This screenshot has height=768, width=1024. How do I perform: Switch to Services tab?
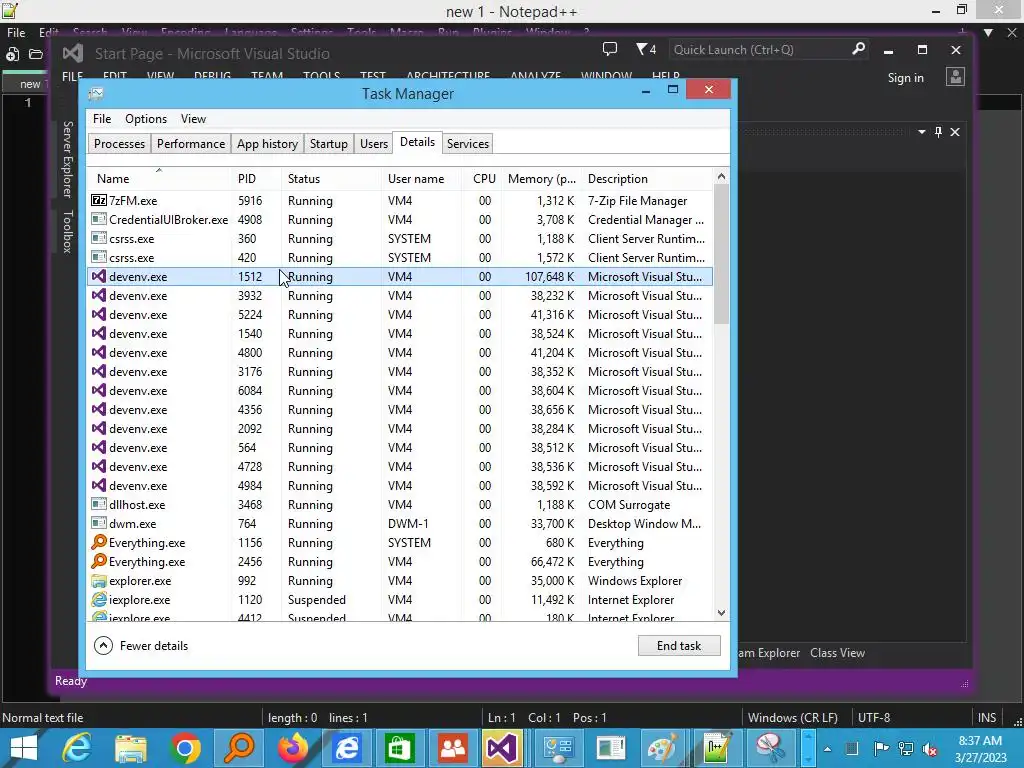click(x=468, y=144)
